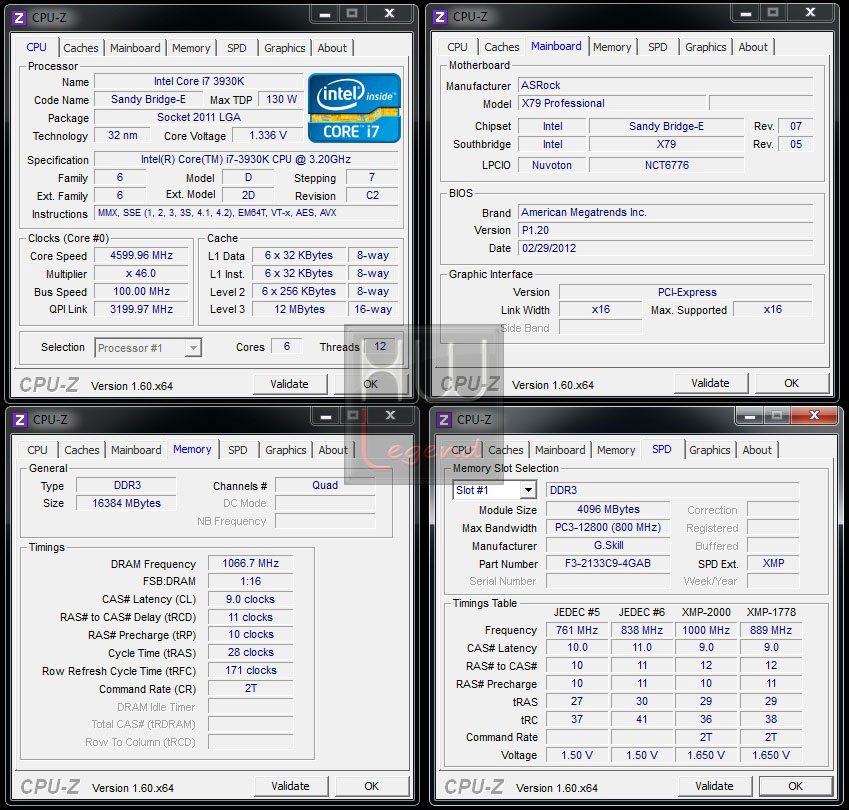Select About tab in Mainboard window

pos(753,47)
